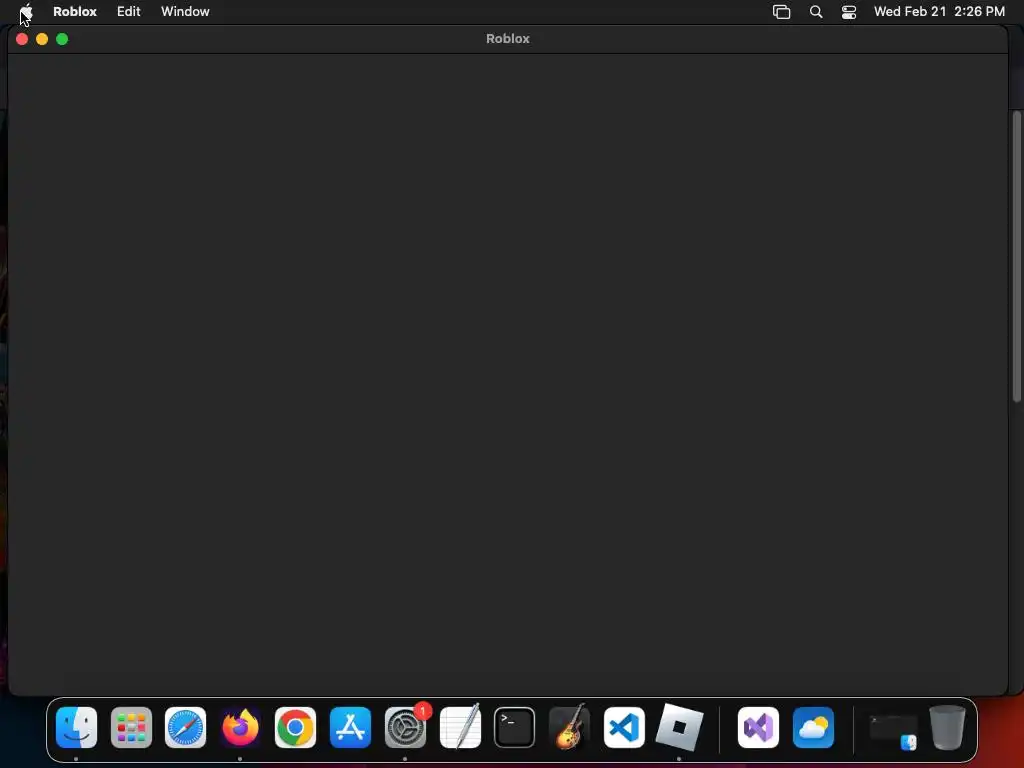This screenshot has height=768, width=1024.
Task: Maximize the Roblox window with green button
Action: 62,39
